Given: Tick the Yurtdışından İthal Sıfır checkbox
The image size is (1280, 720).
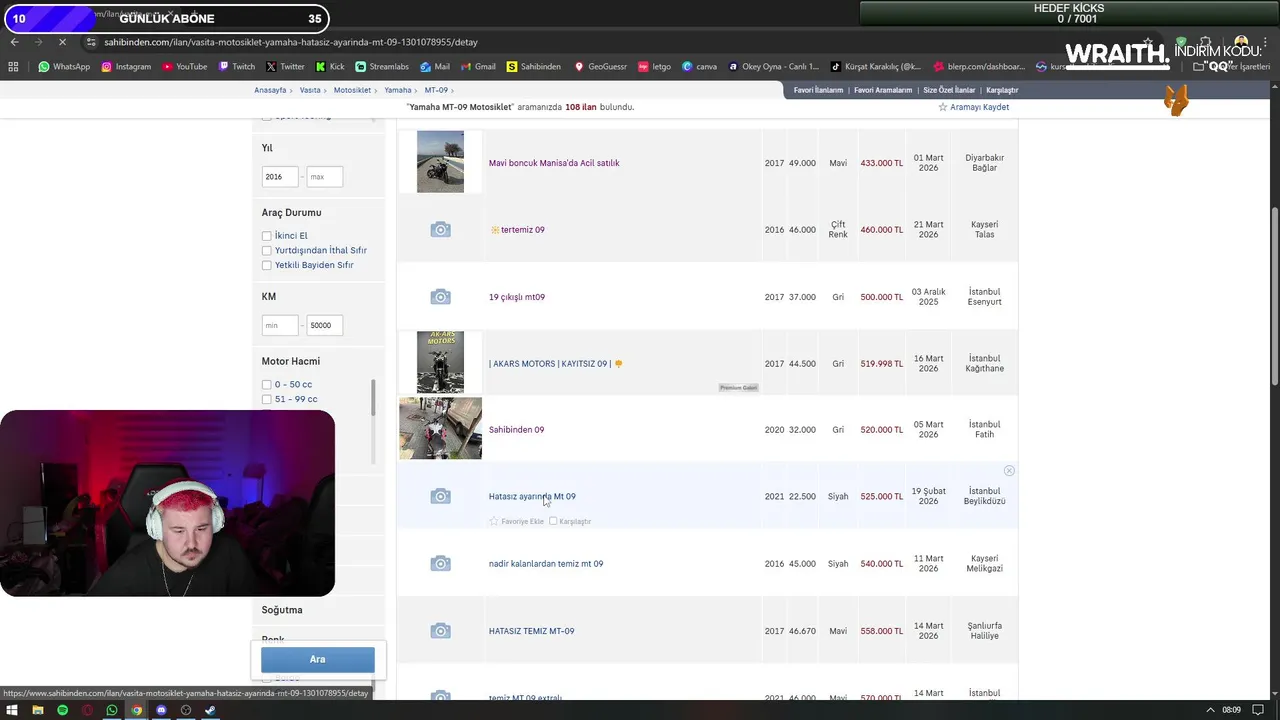Looking at the screenshot, I should click(267, 250).
